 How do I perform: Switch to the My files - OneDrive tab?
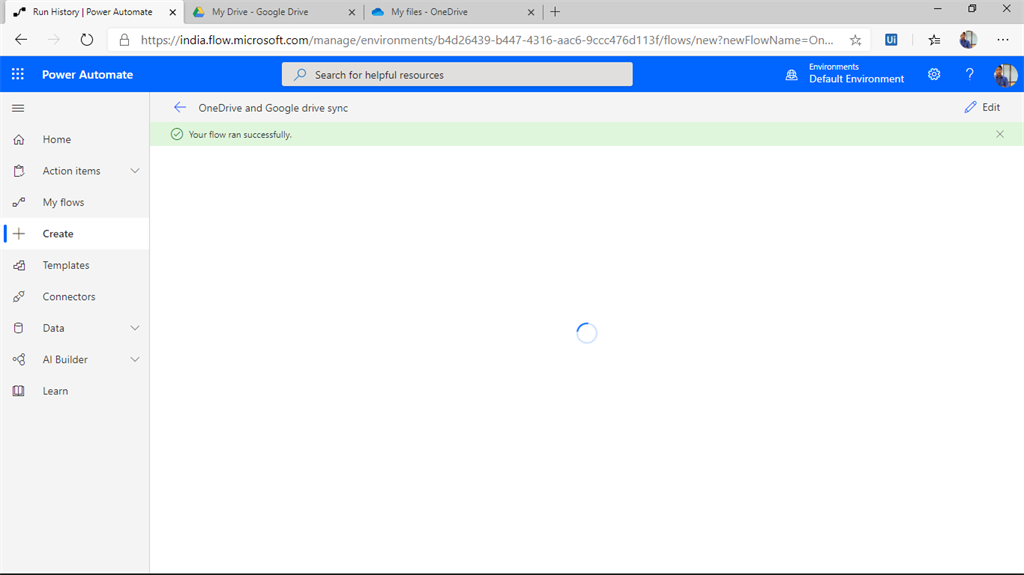(453, 12)
